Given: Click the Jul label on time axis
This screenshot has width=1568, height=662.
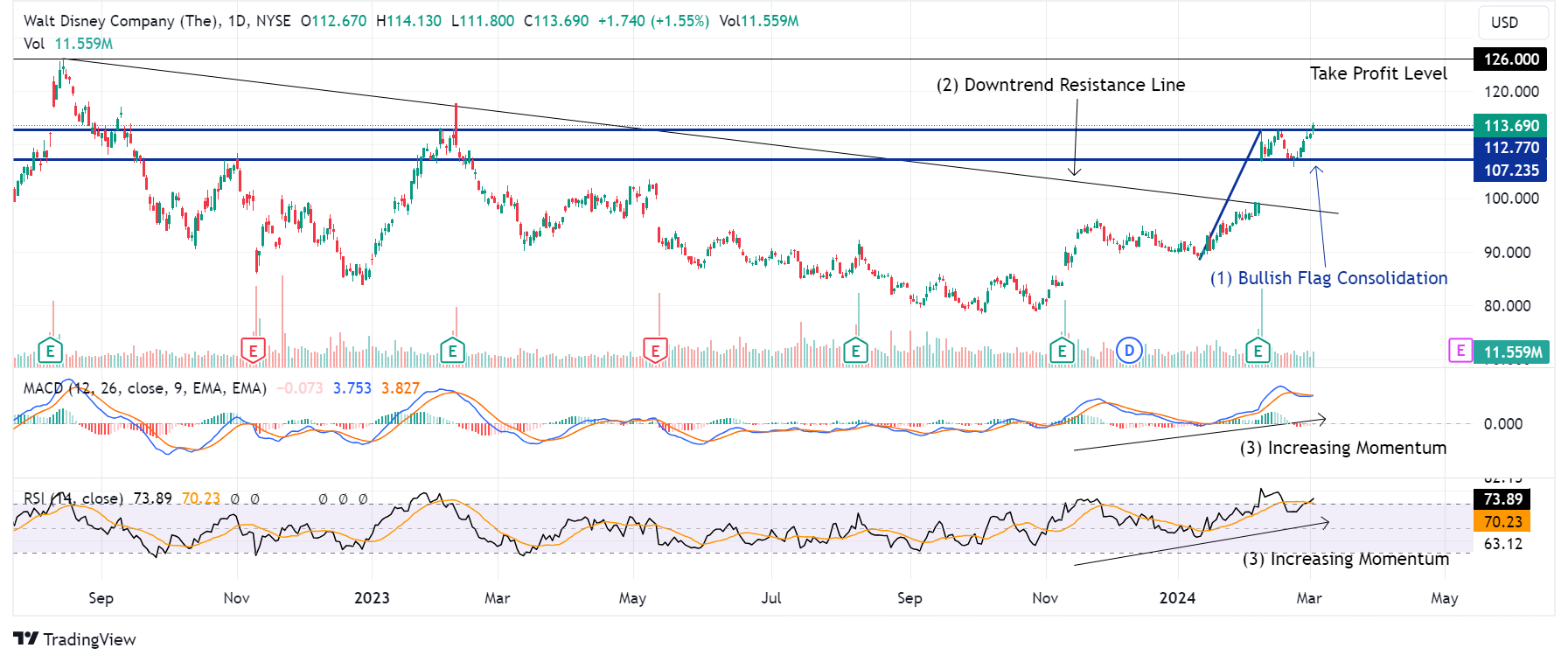Looking at the screenshot, I should point(771,598).
